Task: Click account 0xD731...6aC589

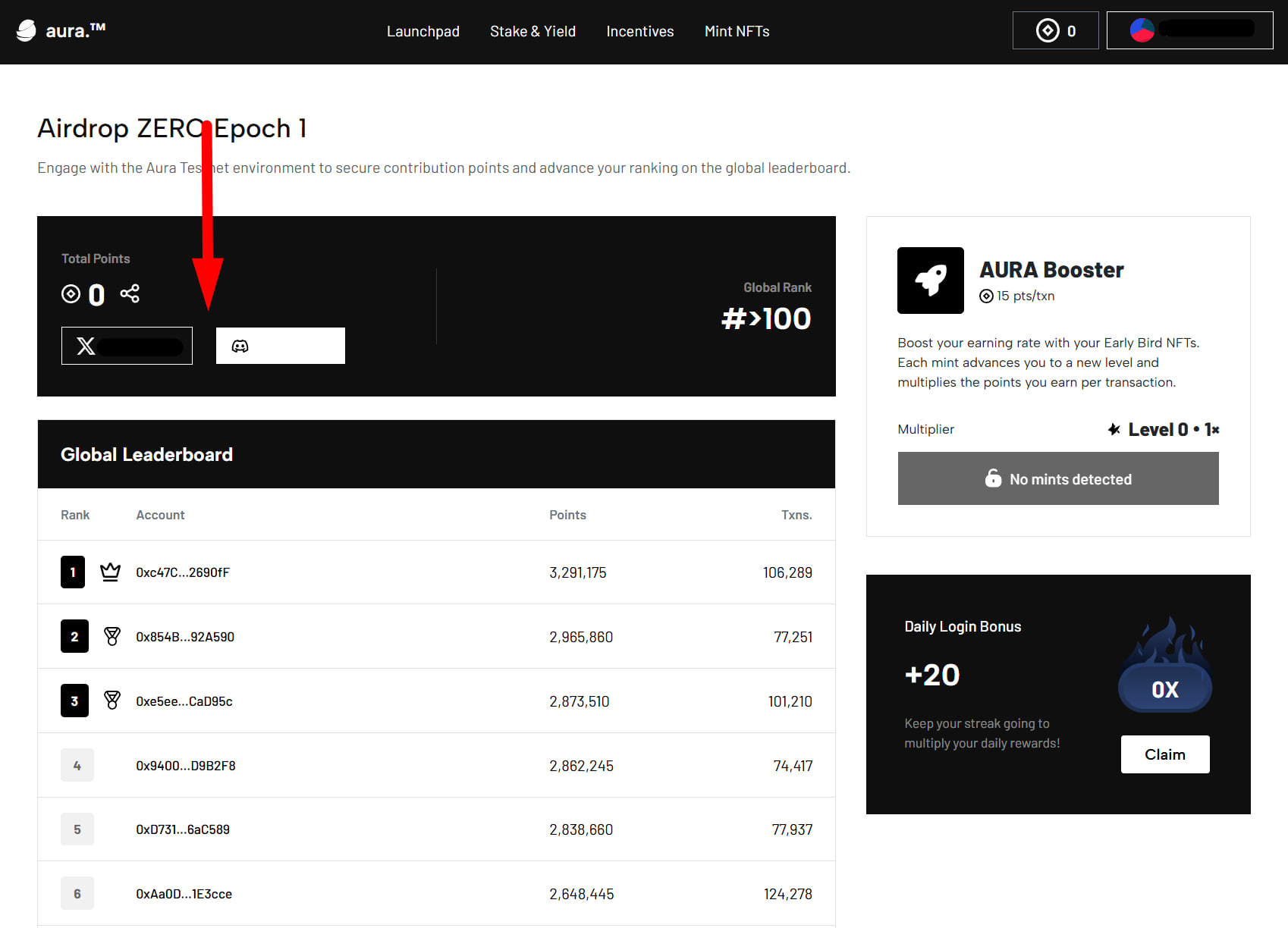Action: [183, 829]
